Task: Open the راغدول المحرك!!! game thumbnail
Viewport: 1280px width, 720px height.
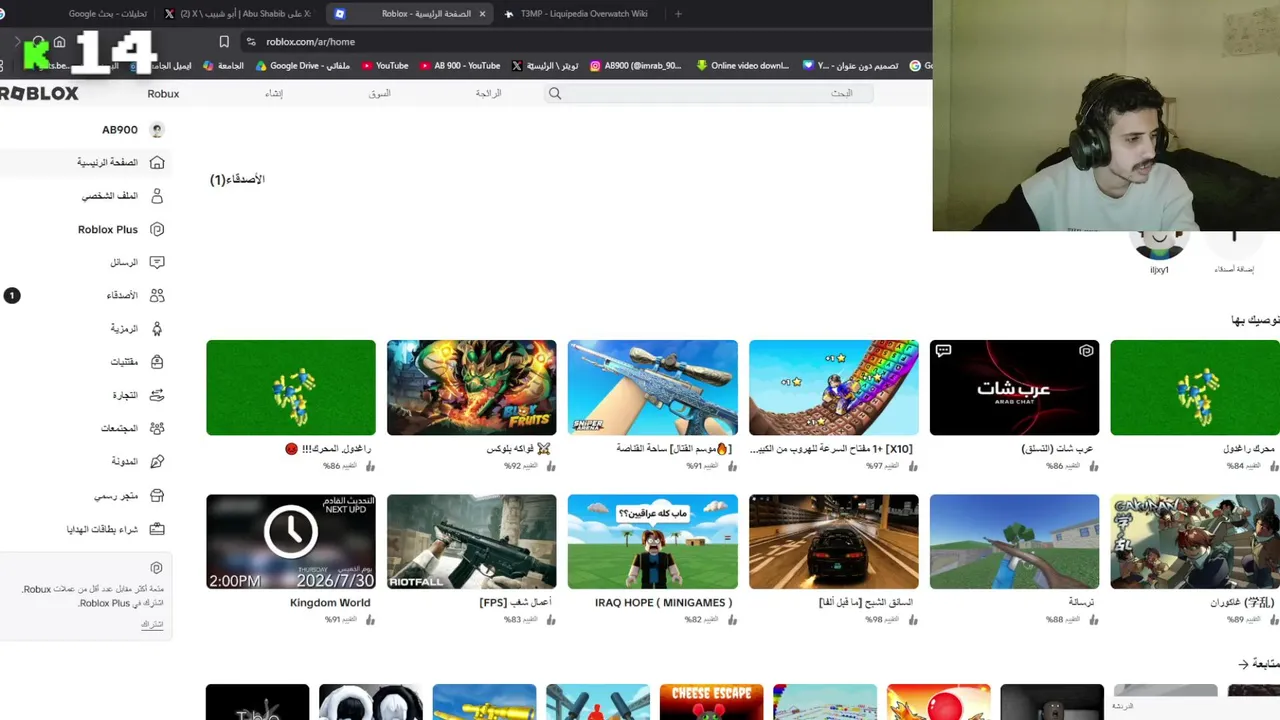Action: (x=291, y=388)
